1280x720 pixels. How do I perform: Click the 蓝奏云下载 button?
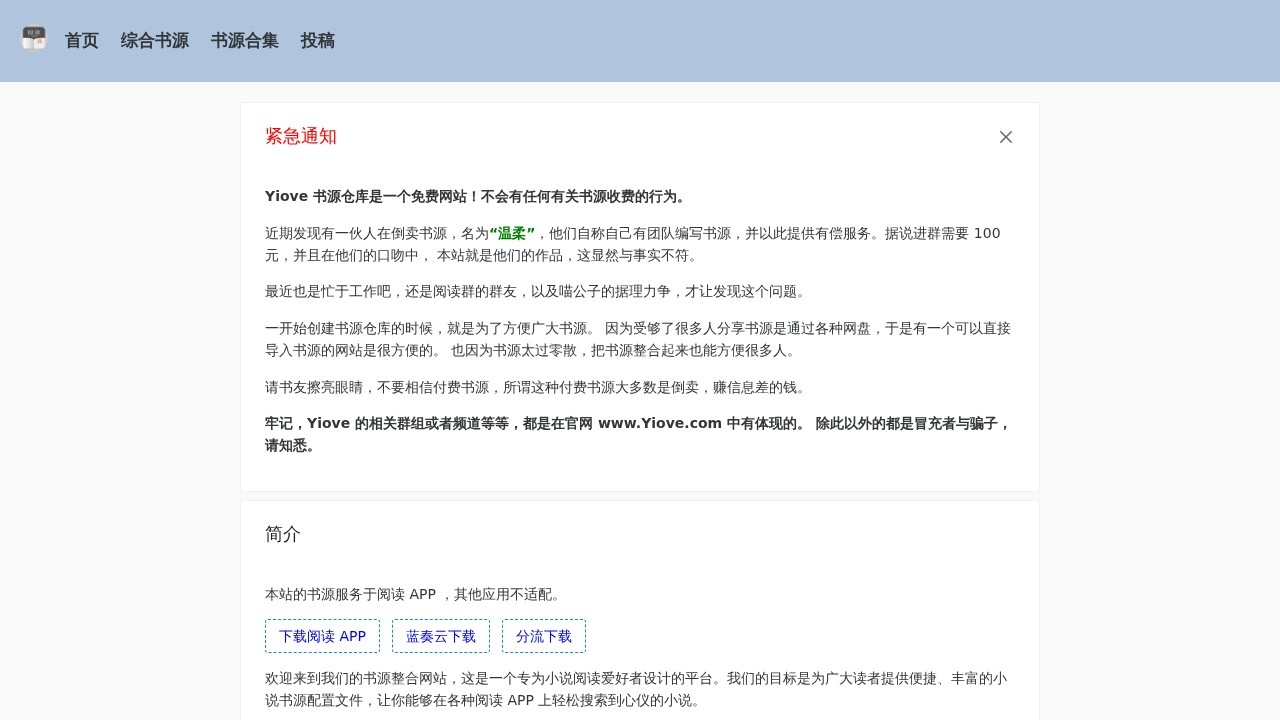[441, 636]
